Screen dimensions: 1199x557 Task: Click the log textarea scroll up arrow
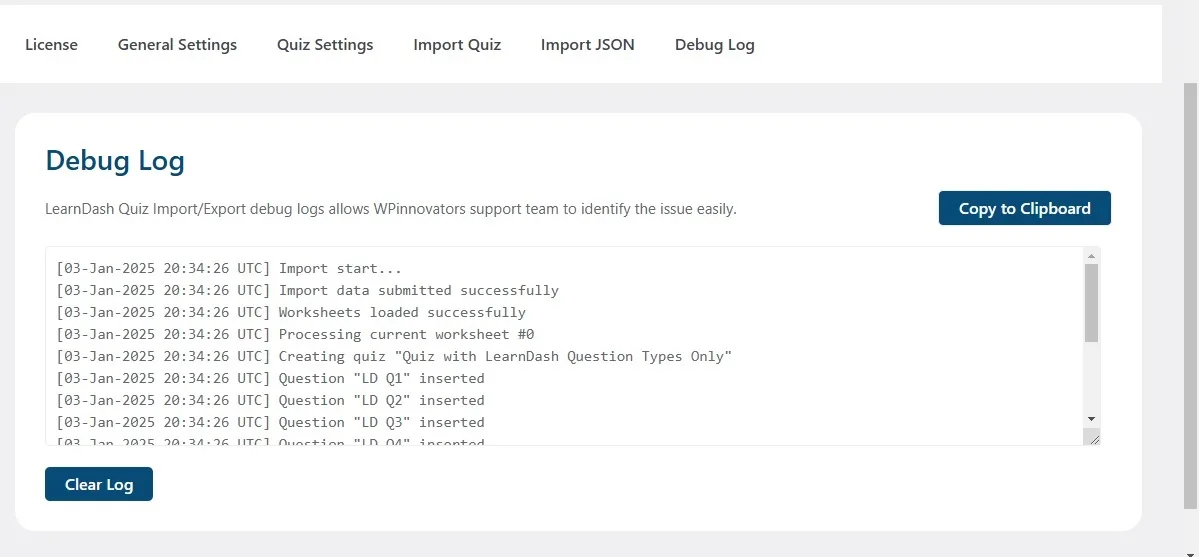click(x=1091, y=256)
